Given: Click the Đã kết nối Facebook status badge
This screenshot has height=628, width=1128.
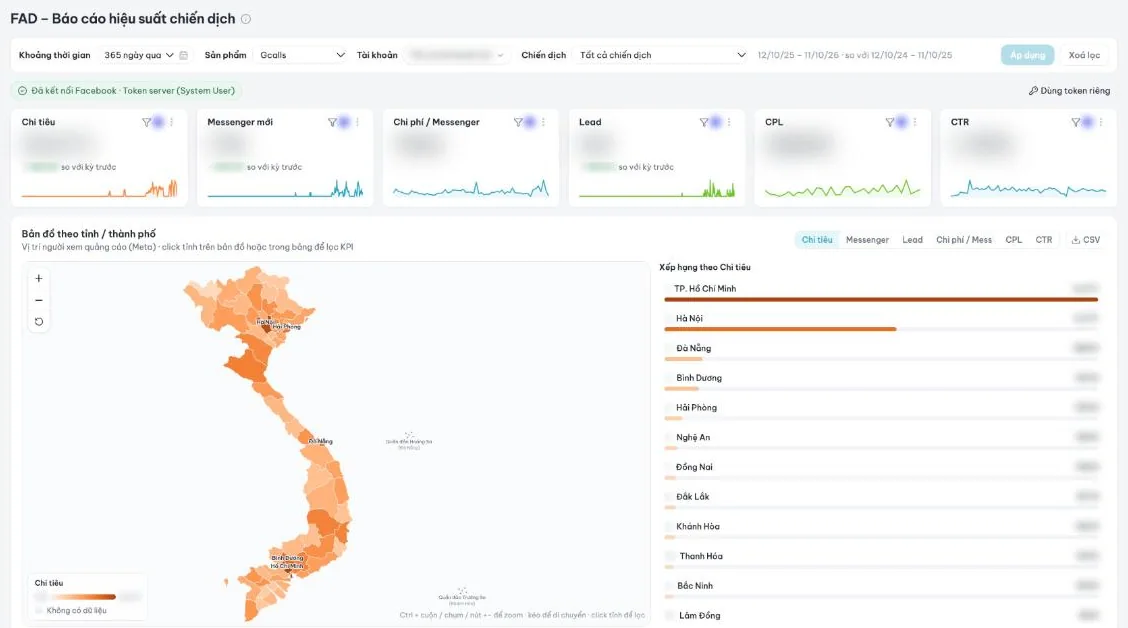Looking at the screenshot, I should pyautogui.click(x=127, y=91).
